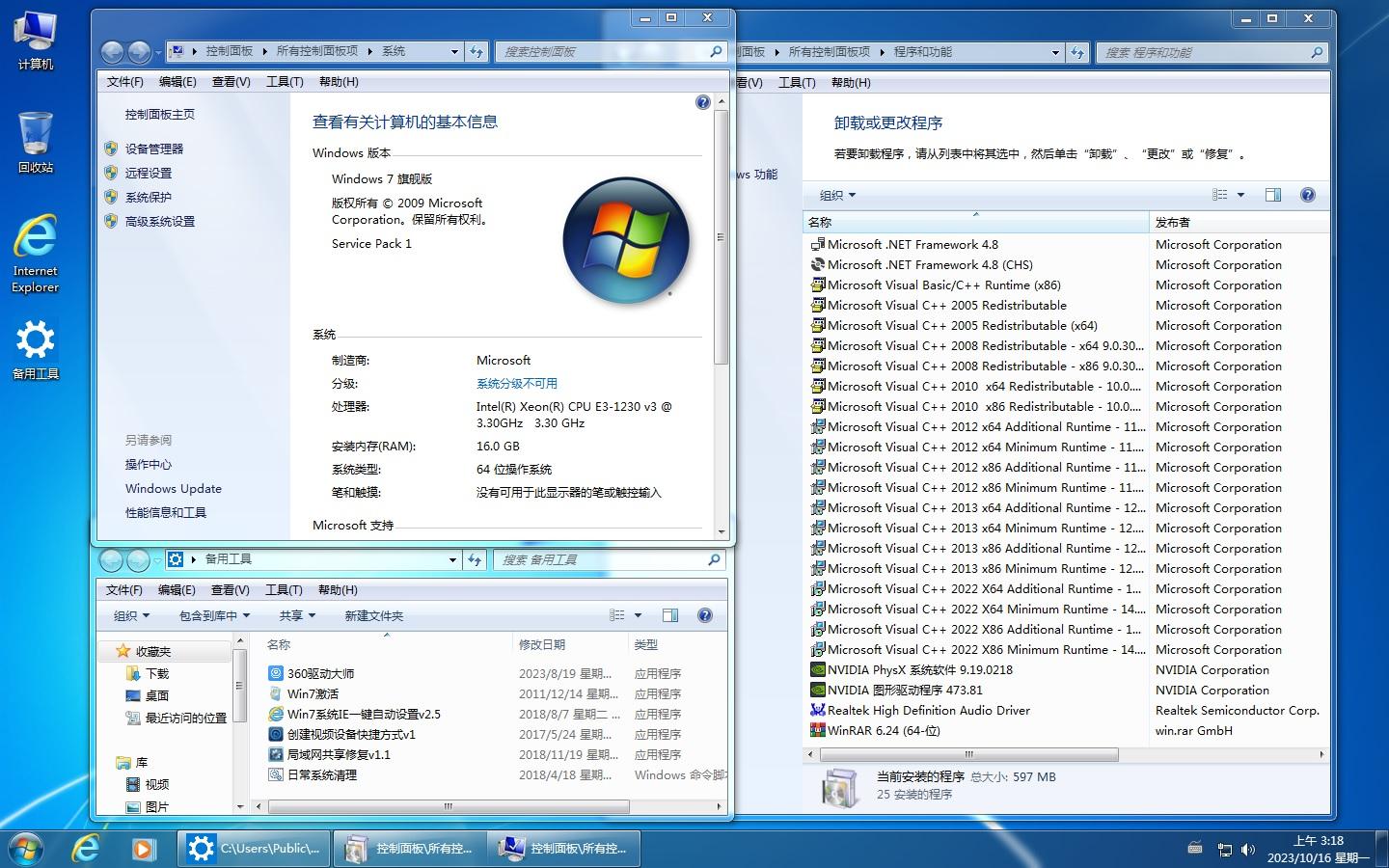Expand the 组织 dropdown in 备用工具 window
This screenshot has height=868, width=1389.
[x=132, y=615]
